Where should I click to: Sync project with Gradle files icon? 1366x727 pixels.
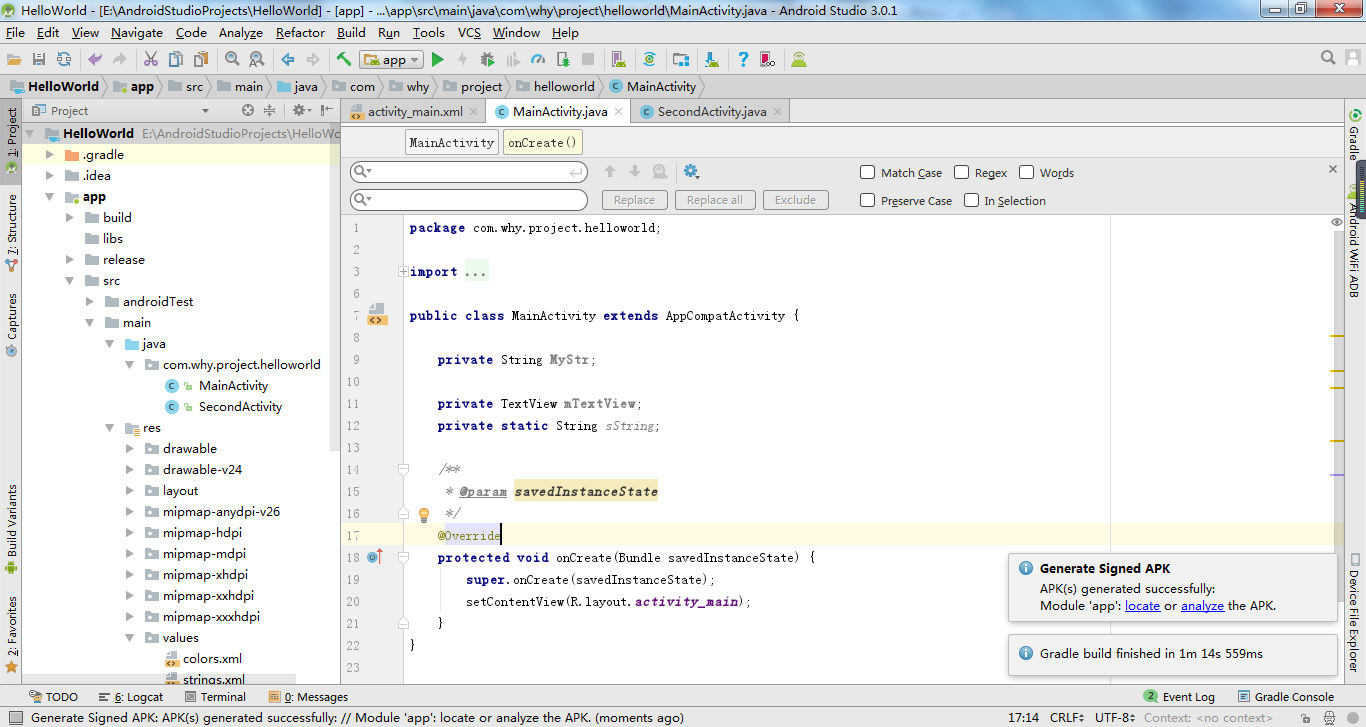650,60
